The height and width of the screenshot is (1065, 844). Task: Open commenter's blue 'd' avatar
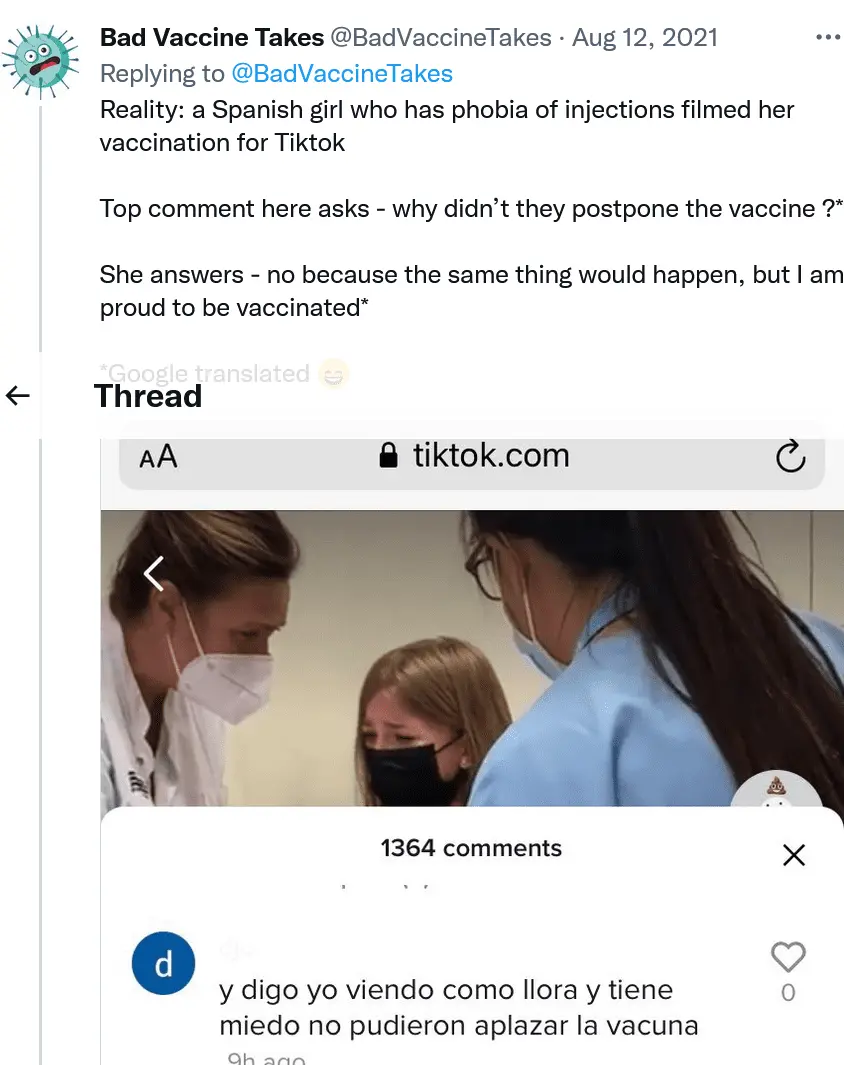[164, 963]
